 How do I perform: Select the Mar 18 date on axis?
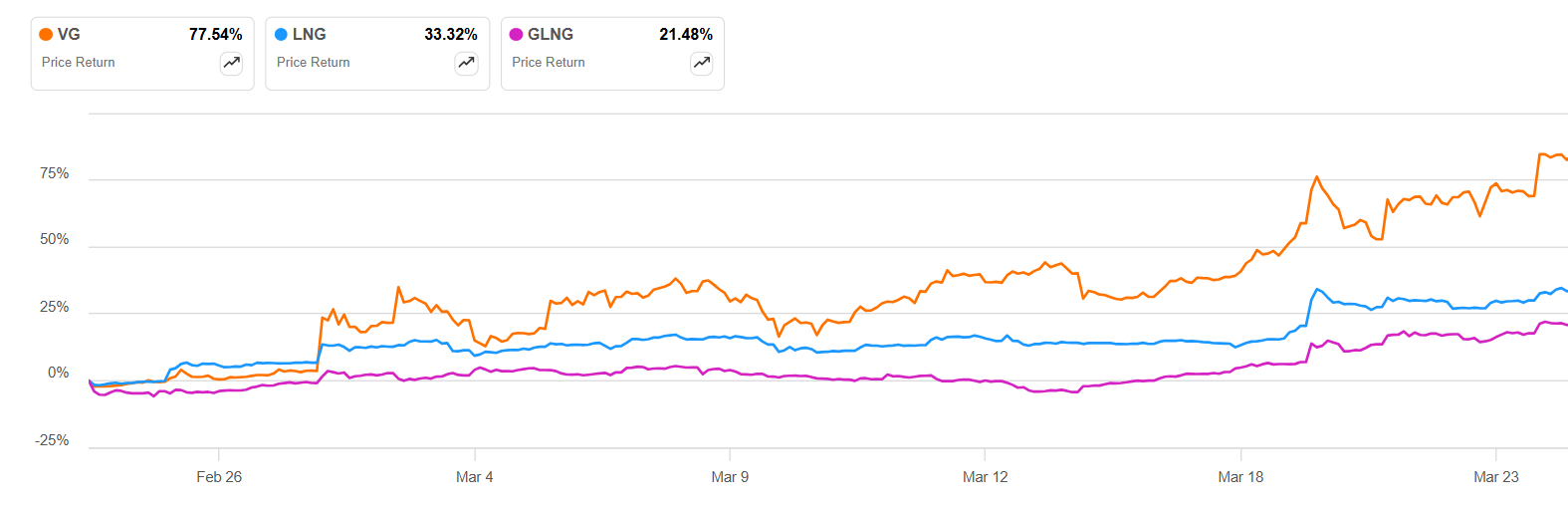(1240, 477)
